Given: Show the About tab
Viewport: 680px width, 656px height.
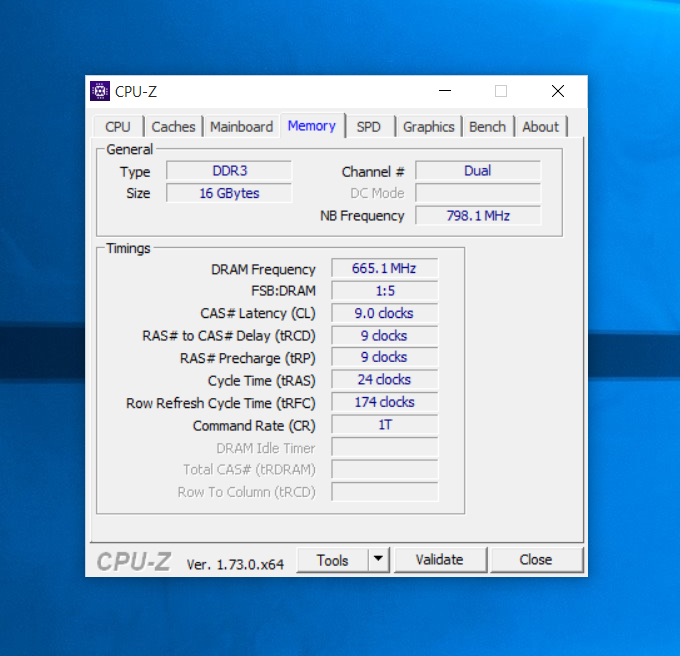Looking at the screenshot, I should click(540, 127).
